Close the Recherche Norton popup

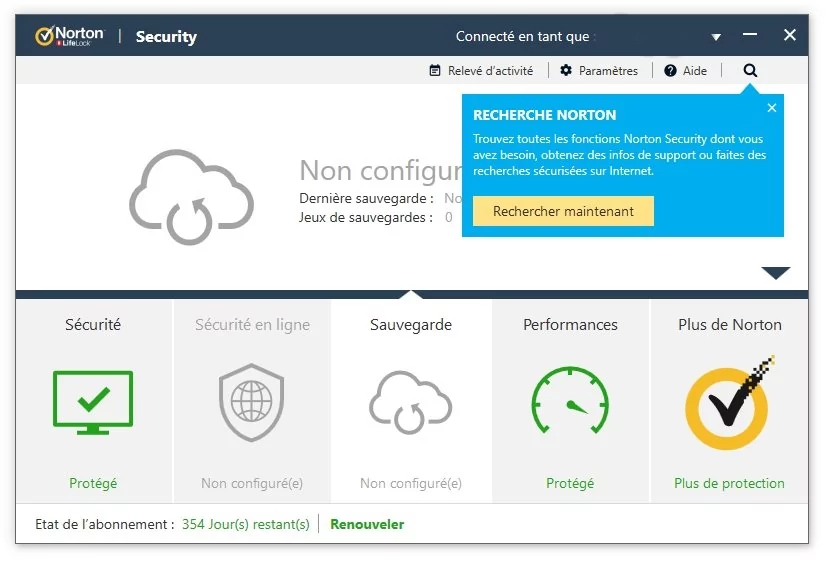[772, 108]
